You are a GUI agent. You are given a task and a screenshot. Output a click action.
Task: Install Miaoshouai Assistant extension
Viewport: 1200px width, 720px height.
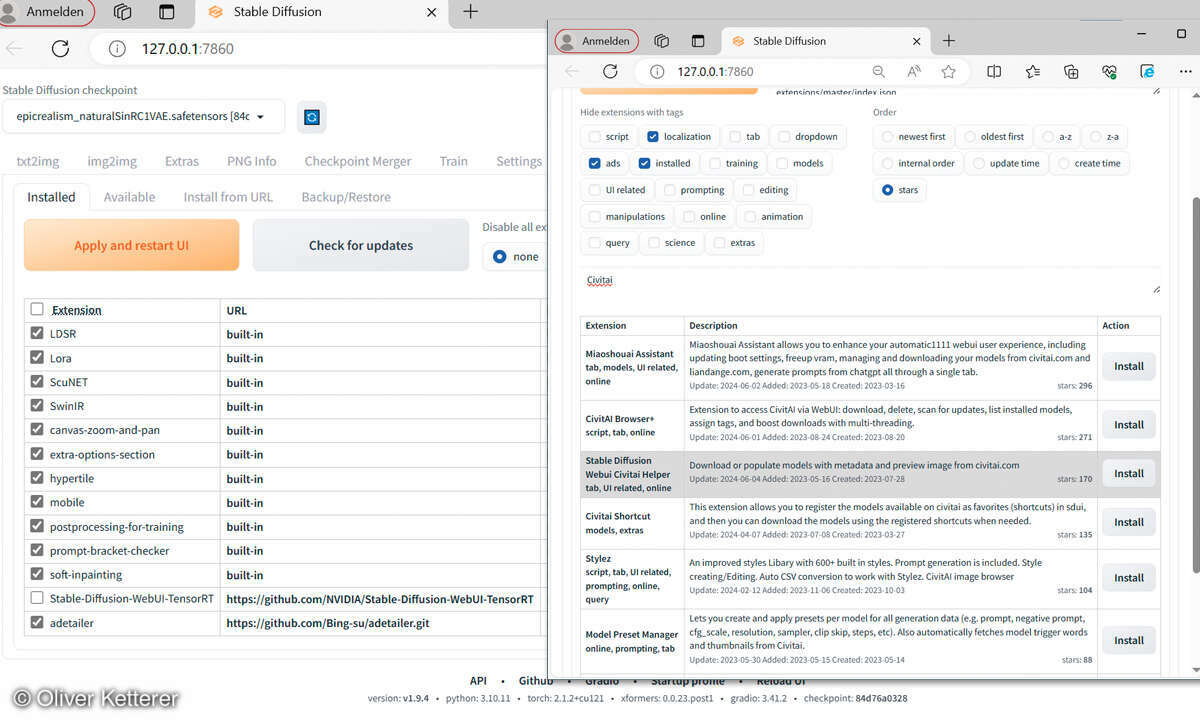click(x=1129, y=367)
